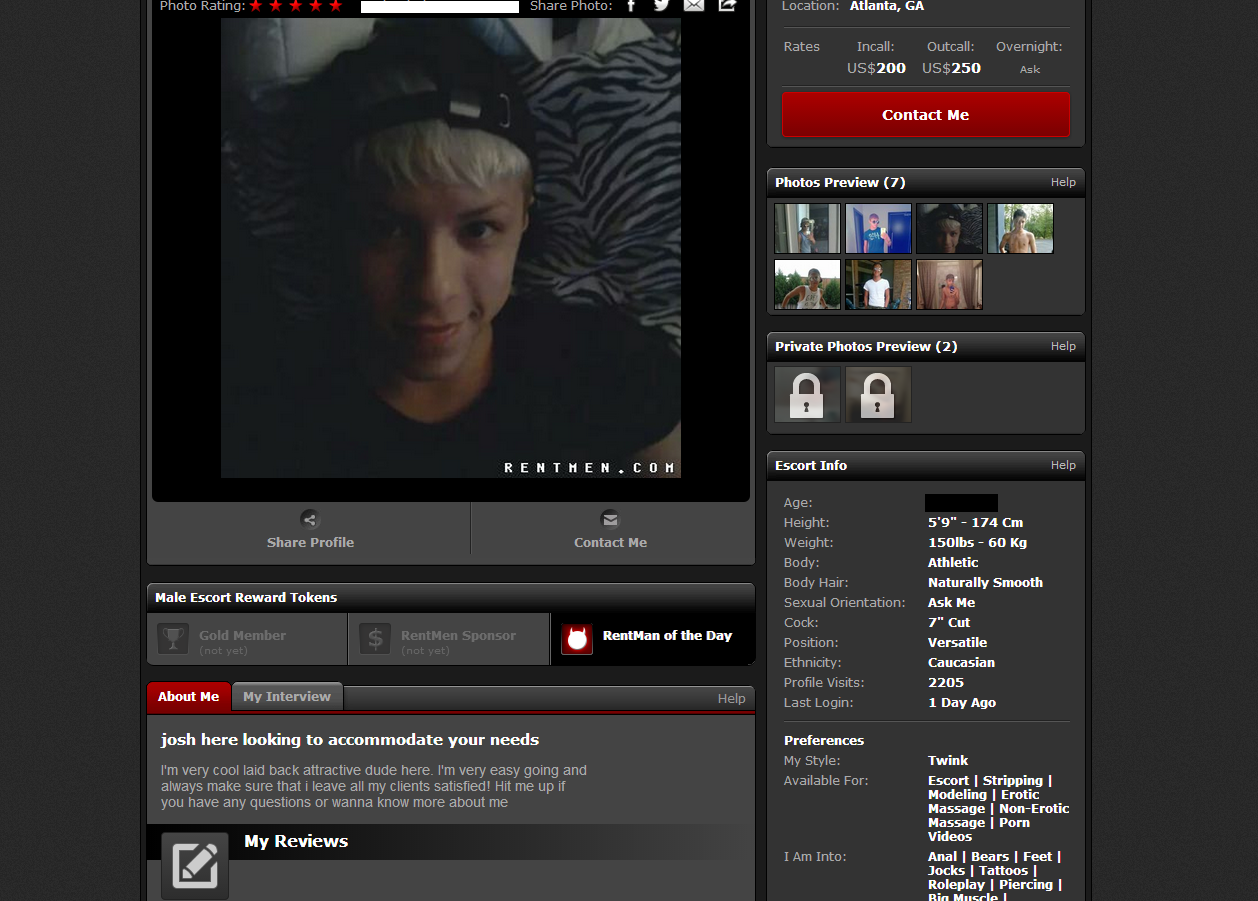Image resolution: width=1258 pixels, height=901 pixels.
Task: Open Help in the Escort Info panel
Action: tap(1063, 465)
